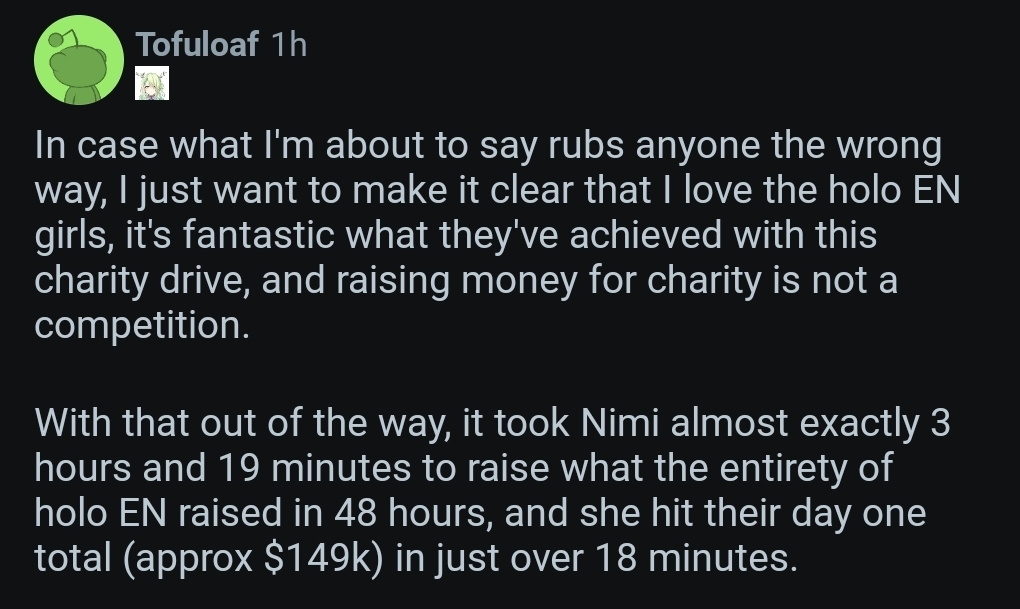Click the word 'competition.' in the comment
The image size is (1020, 609).
click(141, 326)
